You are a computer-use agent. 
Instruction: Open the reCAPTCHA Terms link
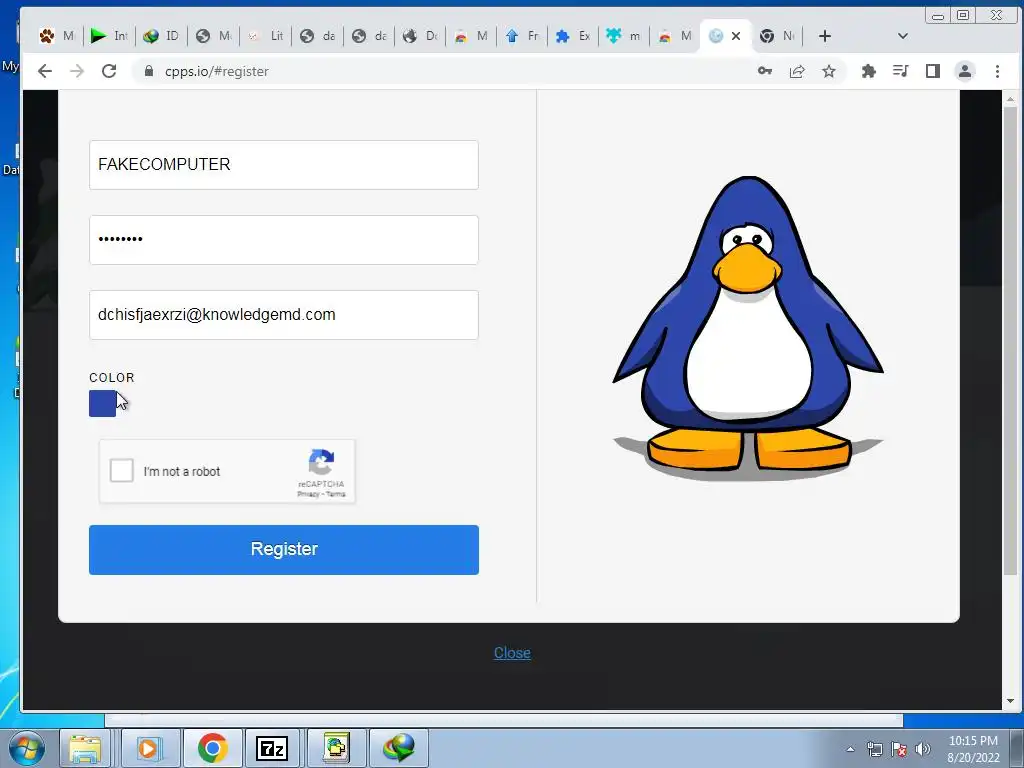click(x=336, y=494)
